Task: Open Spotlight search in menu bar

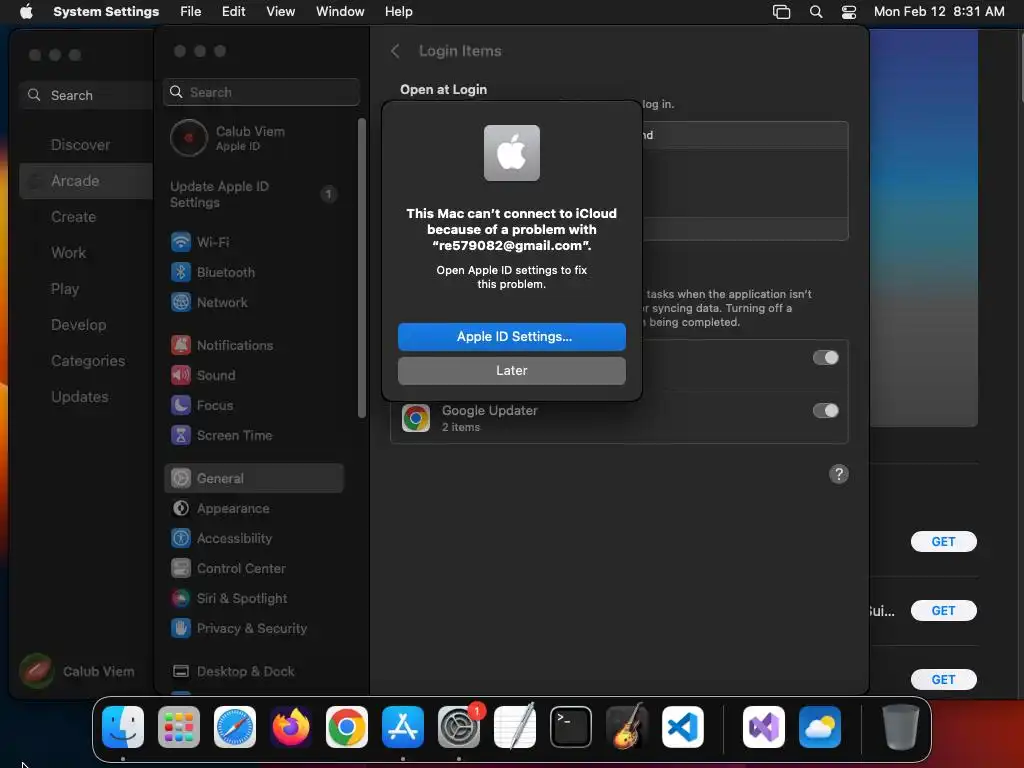Action: pyautogui.click(x=816, y=12)
